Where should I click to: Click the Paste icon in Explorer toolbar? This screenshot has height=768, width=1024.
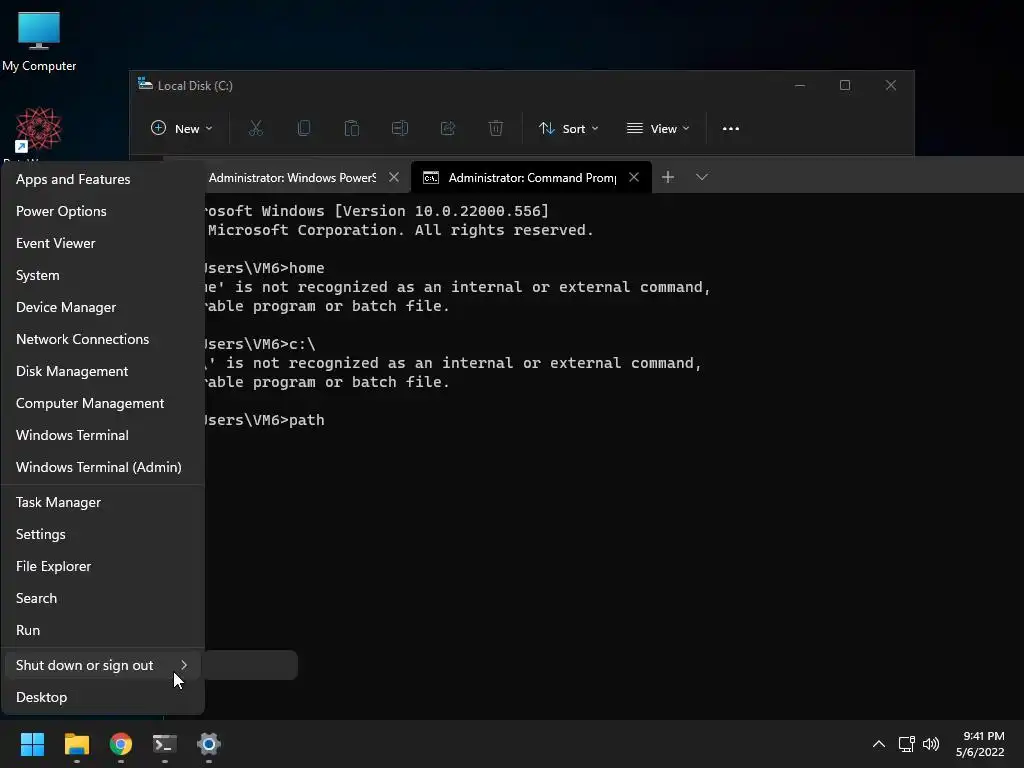[351, 129]
